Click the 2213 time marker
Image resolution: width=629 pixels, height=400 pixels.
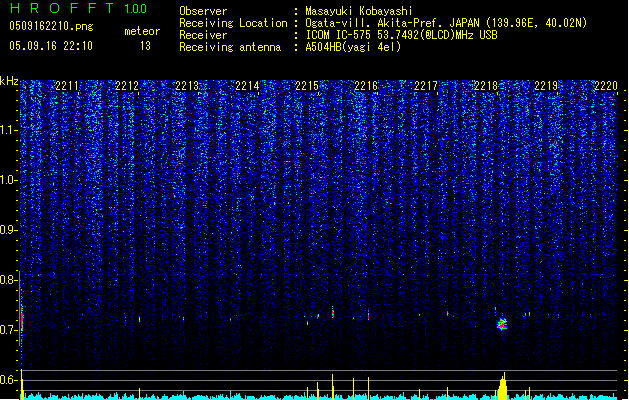coord(187,85)
